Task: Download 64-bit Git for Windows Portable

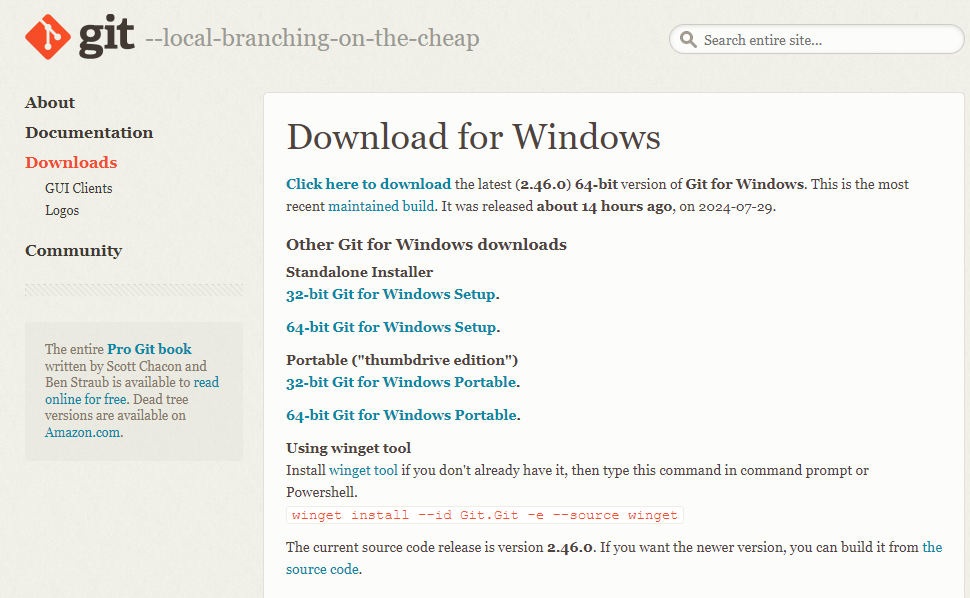Action: 401,415
